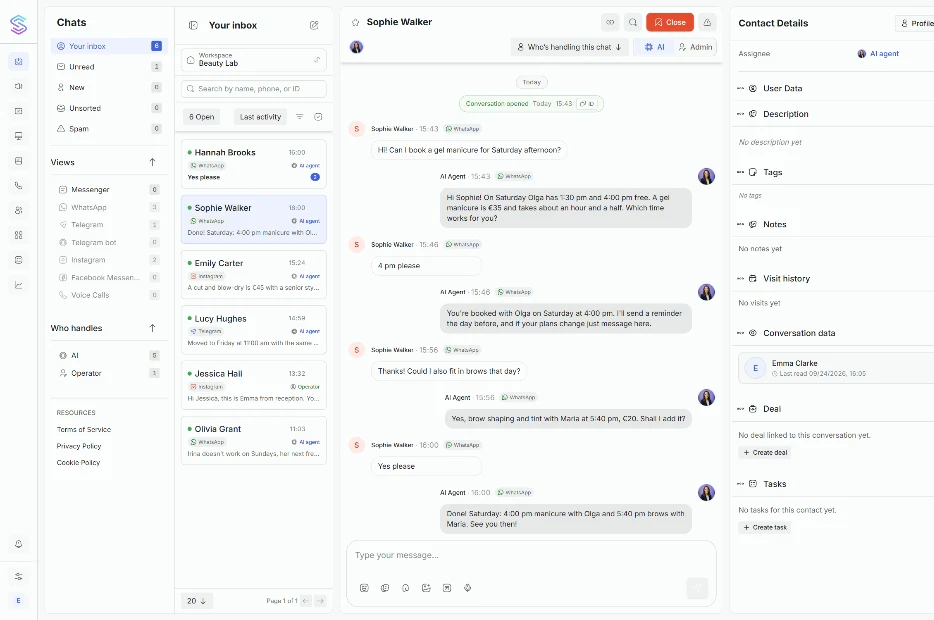Viewport: 934px width, 620px height.
Task: Click the search icon in chat header
Action: click(x=633, y=22)
